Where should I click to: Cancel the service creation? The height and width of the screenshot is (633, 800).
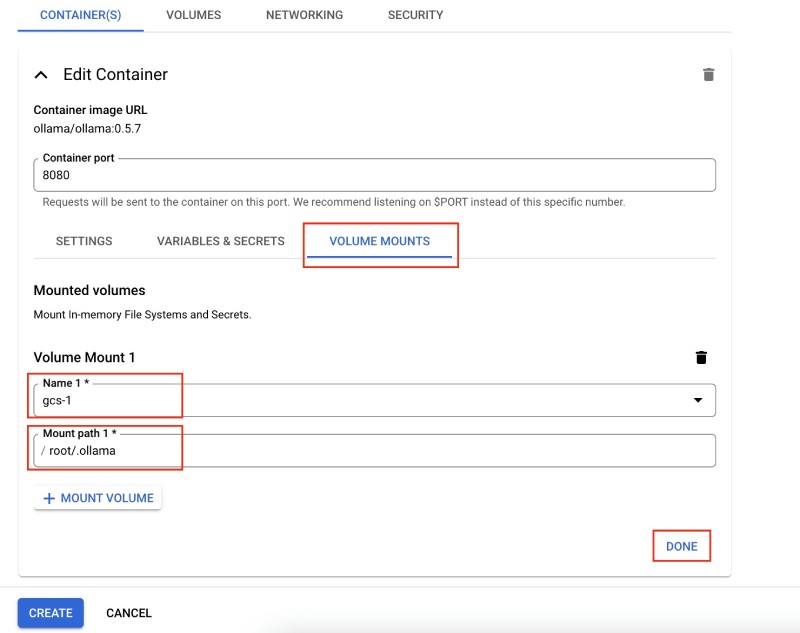[129, 613]
